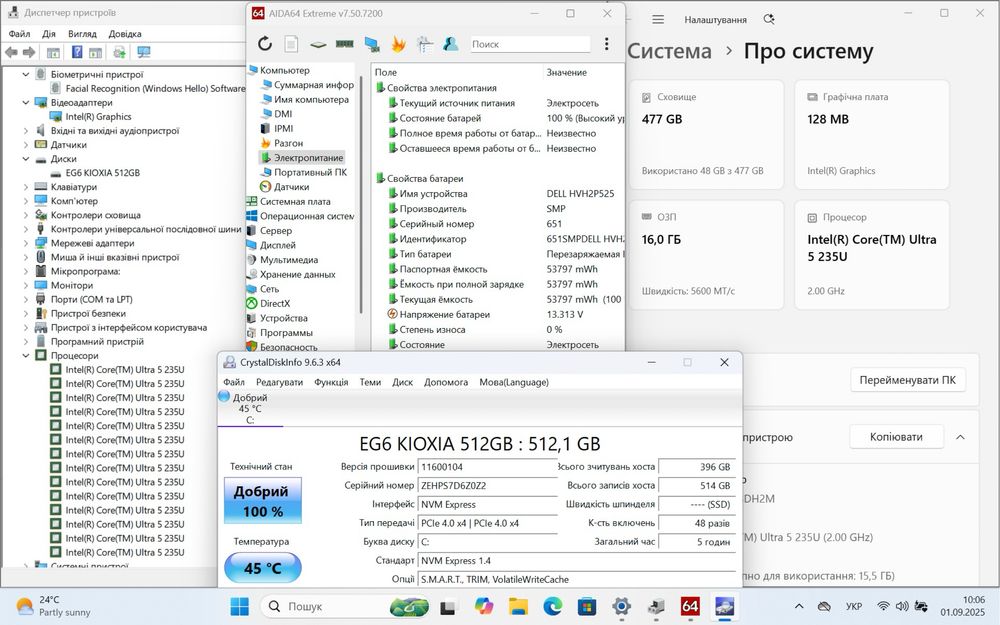
Task: Select the Добрий 45 °C C: disk tab
Action: tap(250, 408)
